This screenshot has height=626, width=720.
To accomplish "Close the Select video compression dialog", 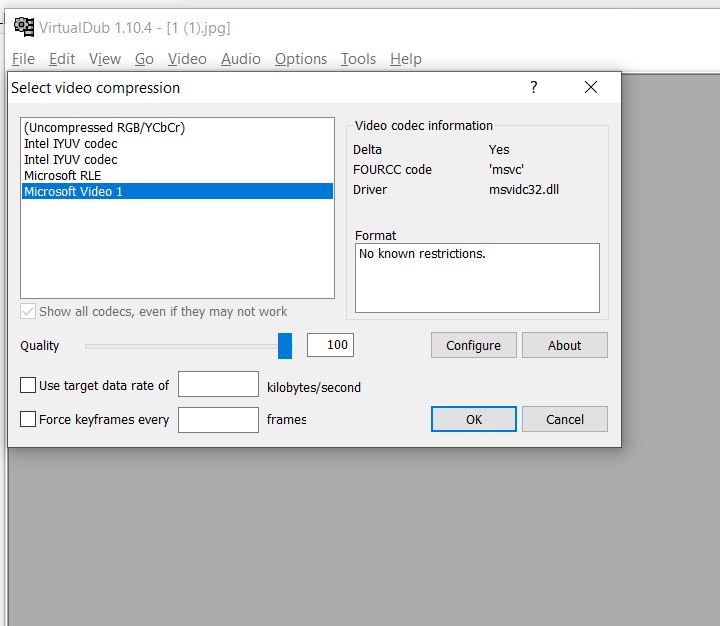I will (591, 87).
